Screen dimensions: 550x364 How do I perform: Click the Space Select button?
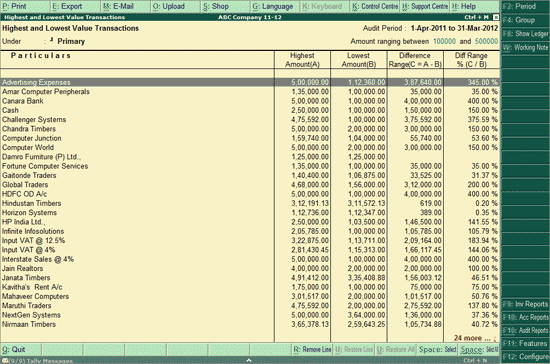tap(437, 349)
